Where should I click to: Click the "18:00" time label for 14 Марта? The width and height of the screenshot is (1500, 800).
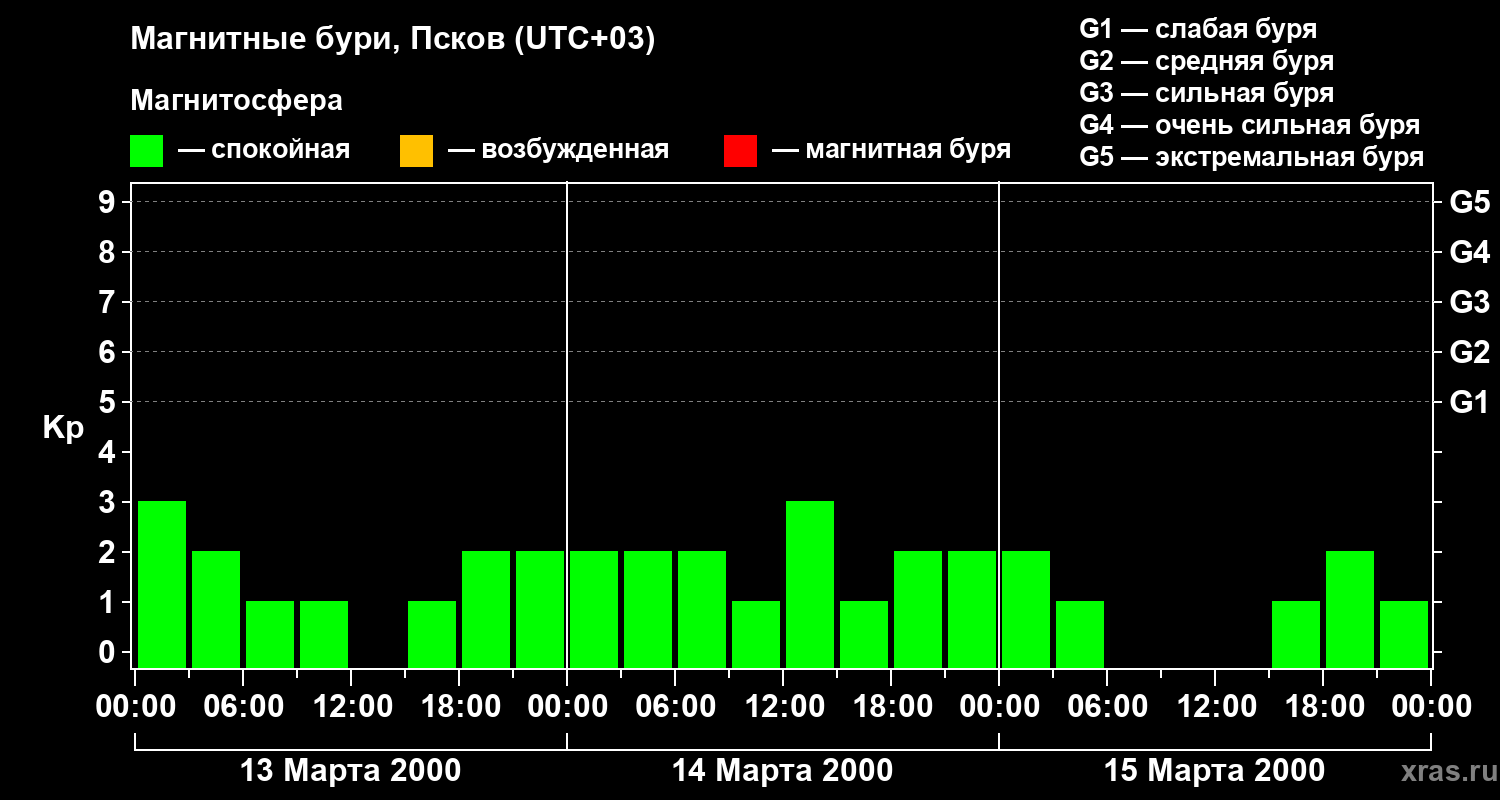[x=891, y=707]
